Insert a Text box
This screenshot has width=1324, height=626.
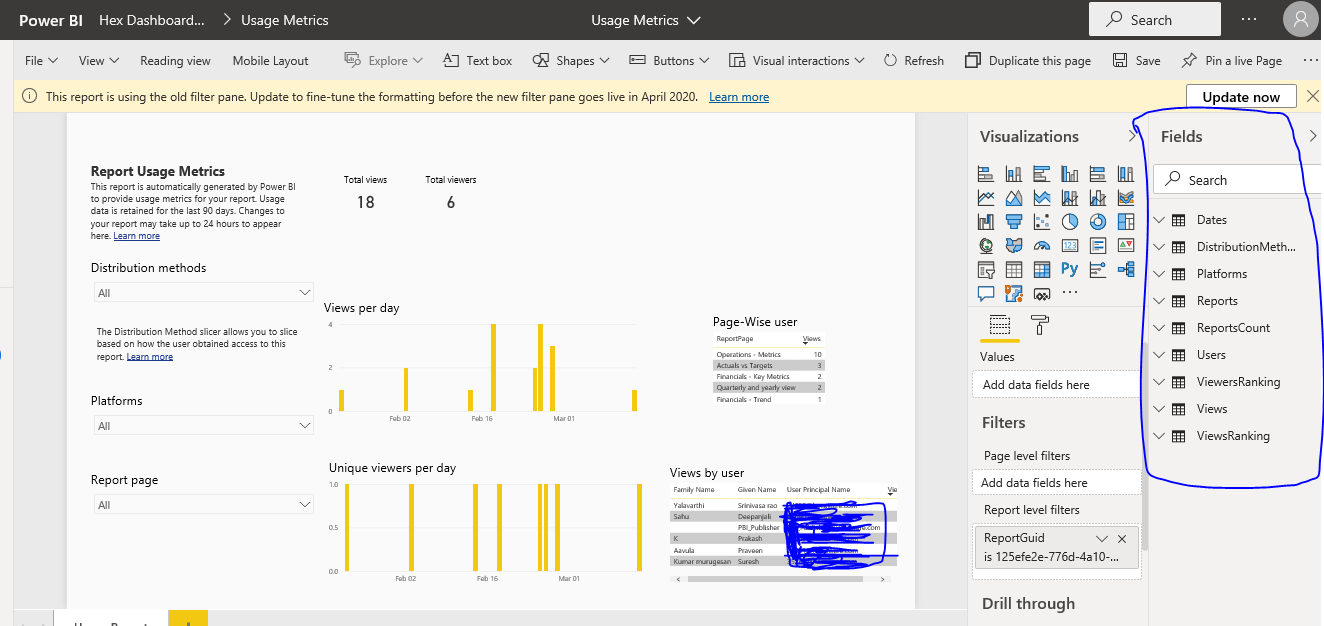click(x=477, y=61)
